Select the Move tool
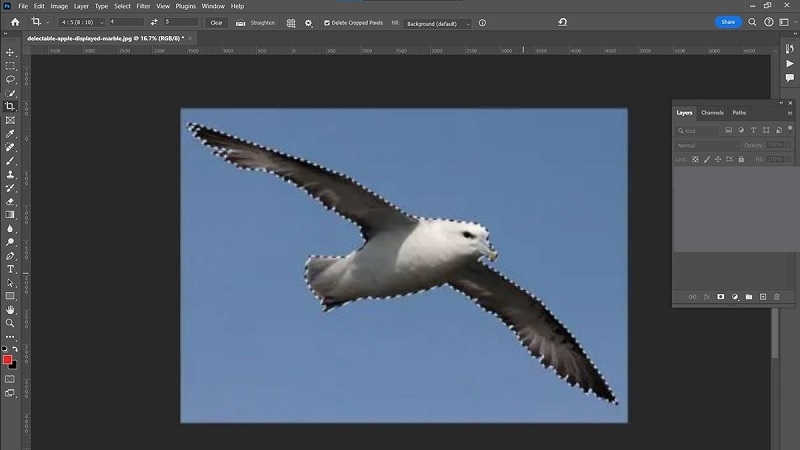 click(10, 53)
